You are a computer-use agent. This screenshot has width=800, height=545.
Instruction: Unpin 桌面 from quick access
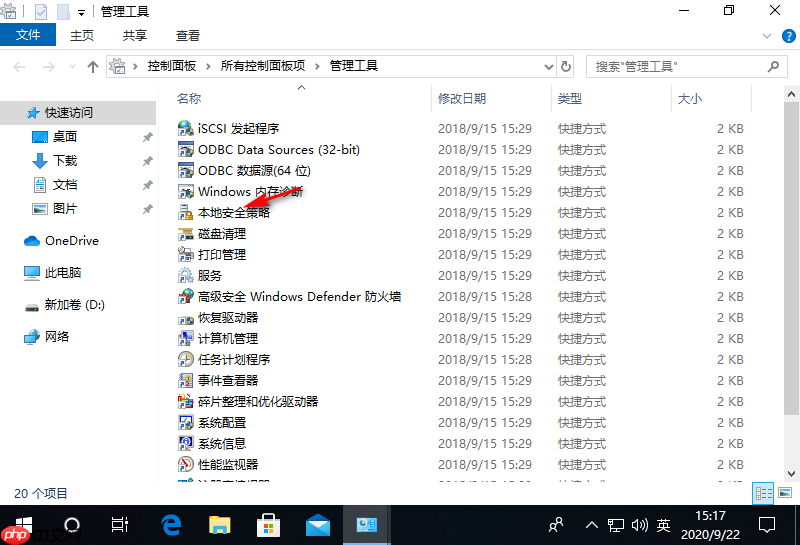(147, 137)
